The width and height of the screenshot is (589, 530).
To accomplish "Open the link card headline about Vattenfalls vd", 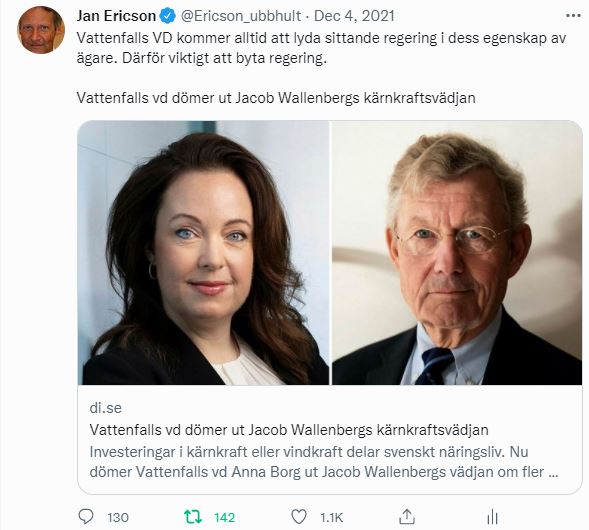I will click(x=289, y=430).
